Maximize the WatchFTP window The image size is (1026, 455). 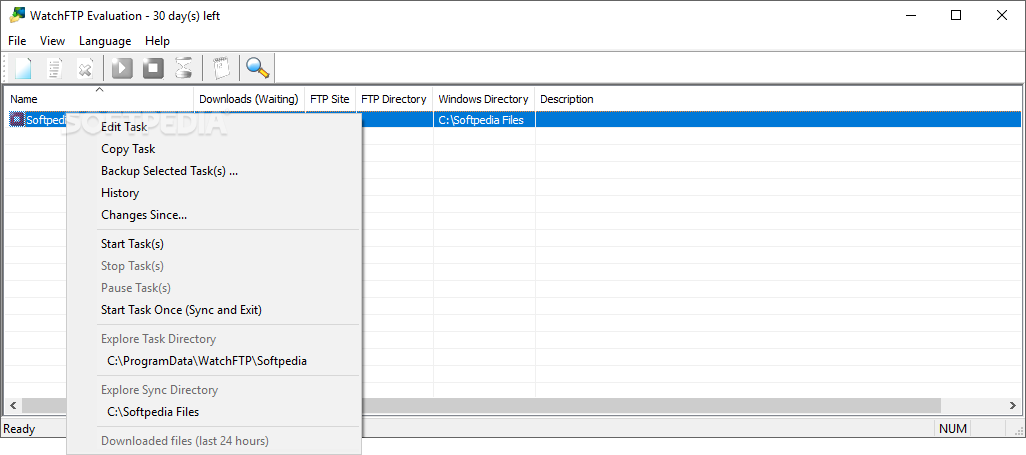tap(956, 16)
